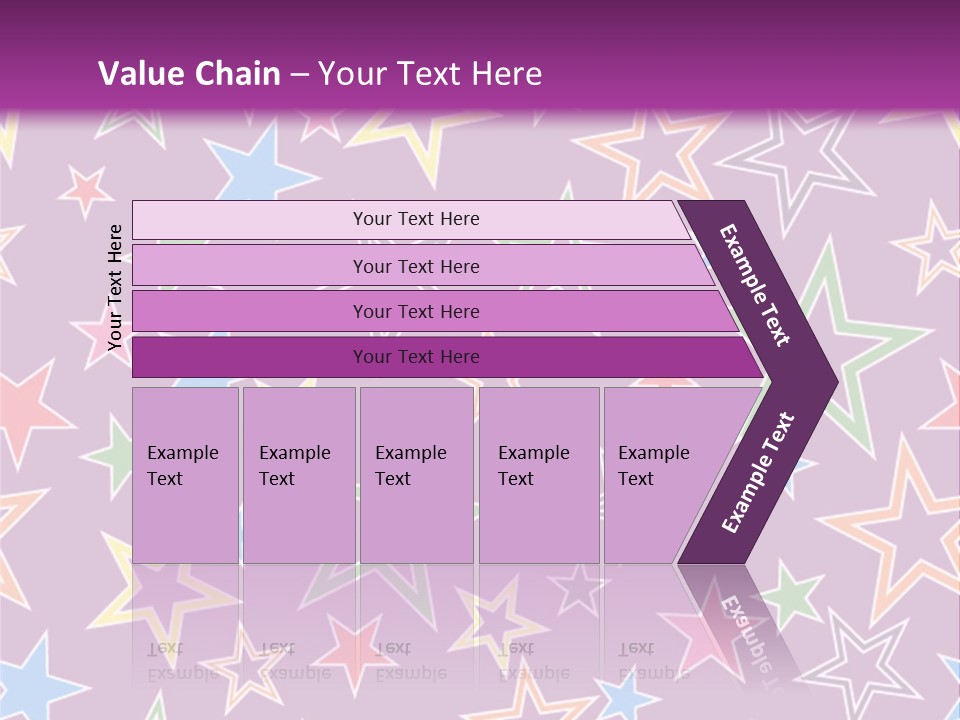The width and height of the screenshot is (960, 720).
Task: Click the reflected text beneath the fifth box
Action: [x=654, y=660]
